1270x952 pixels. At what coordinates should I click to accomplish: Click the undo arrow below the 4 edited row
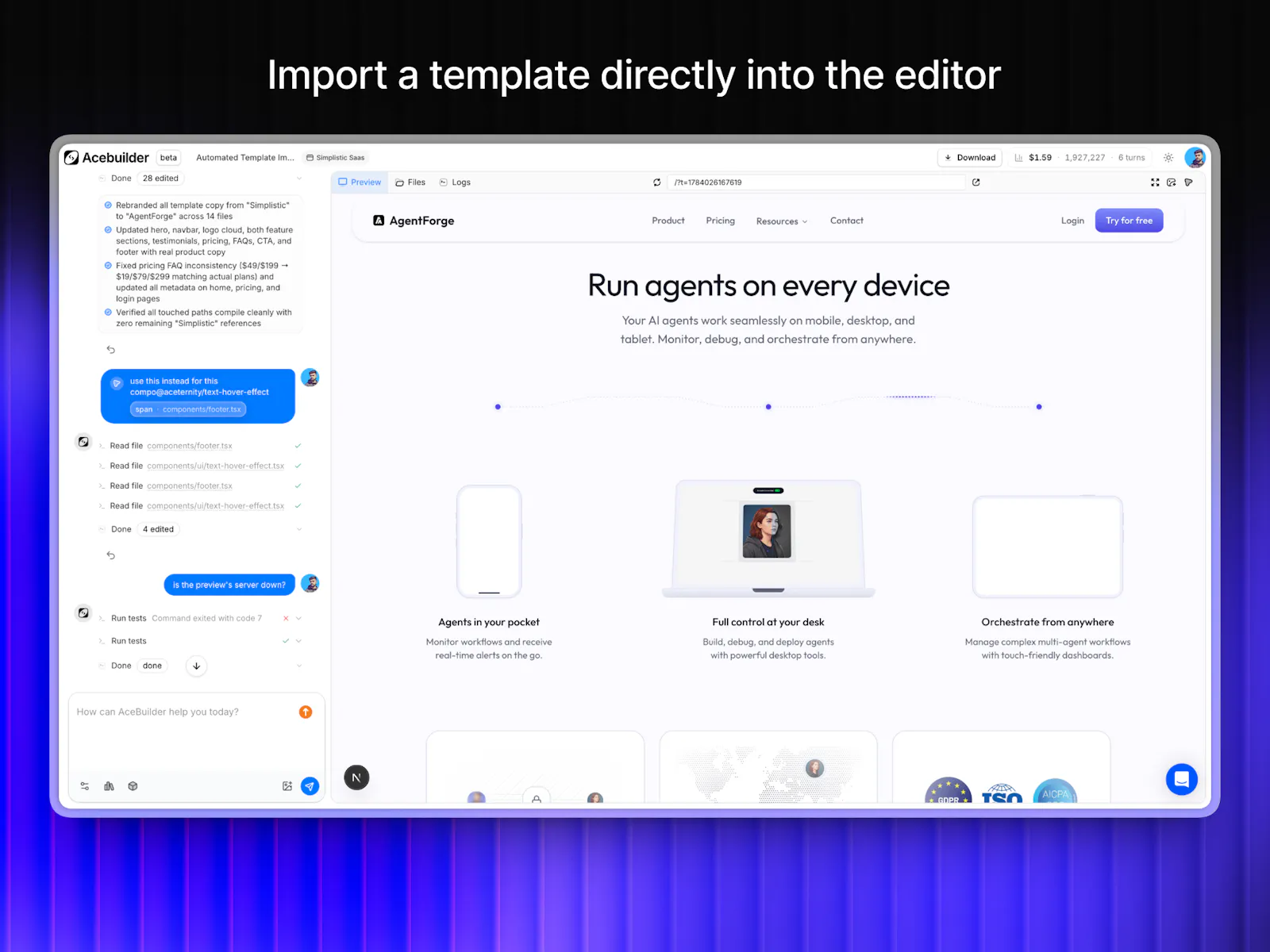click(111, 555)
